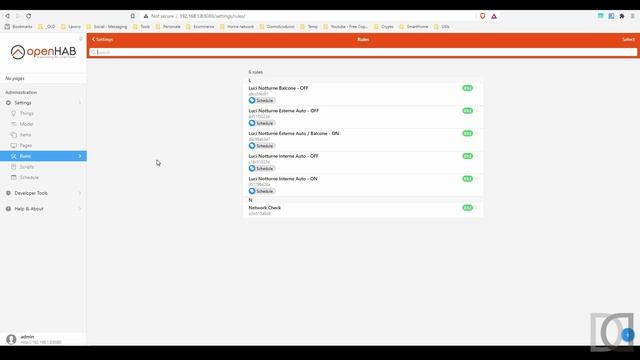Click Schedule tag under Luci Notturne Interne Auto - ON
Viewport: 640px width, 360px height.
262,191
